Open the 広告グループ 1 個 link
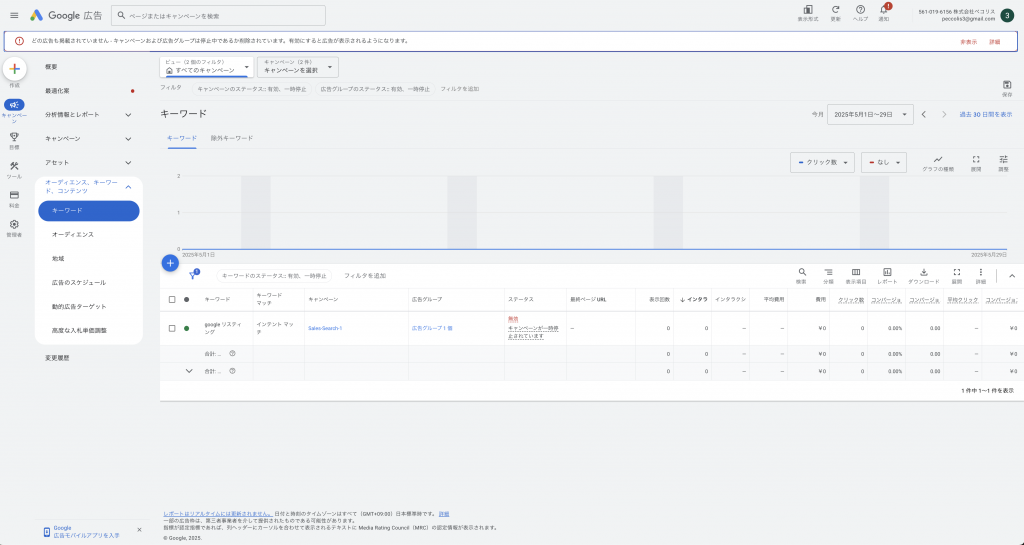This screenshot has width=1024, height=545. click(x=432, y=328)
